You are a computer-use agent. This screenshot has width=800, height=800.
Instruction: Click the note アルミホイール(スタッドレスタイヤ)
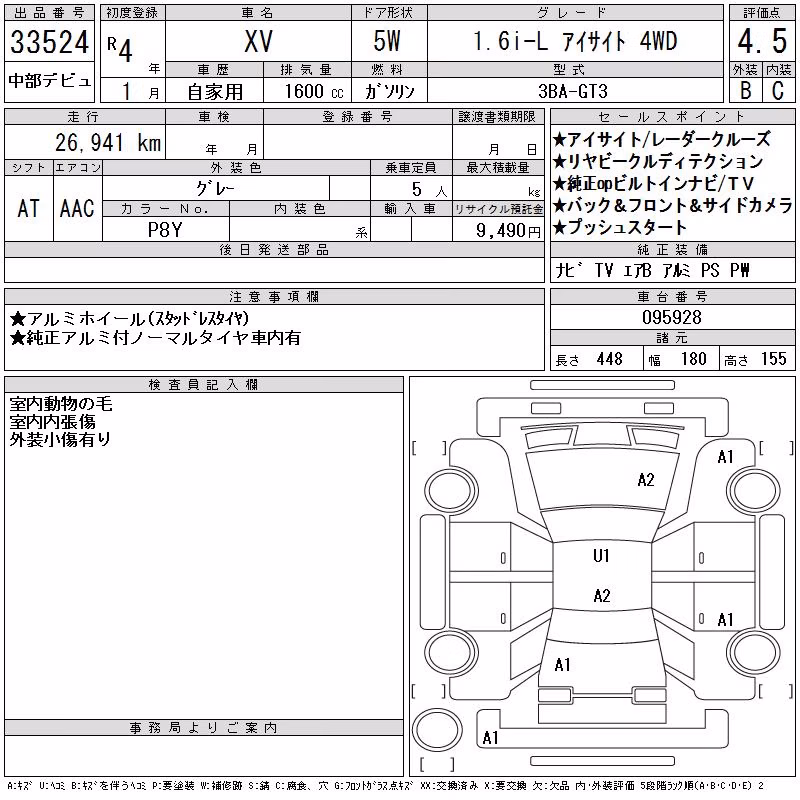point(130,319)
